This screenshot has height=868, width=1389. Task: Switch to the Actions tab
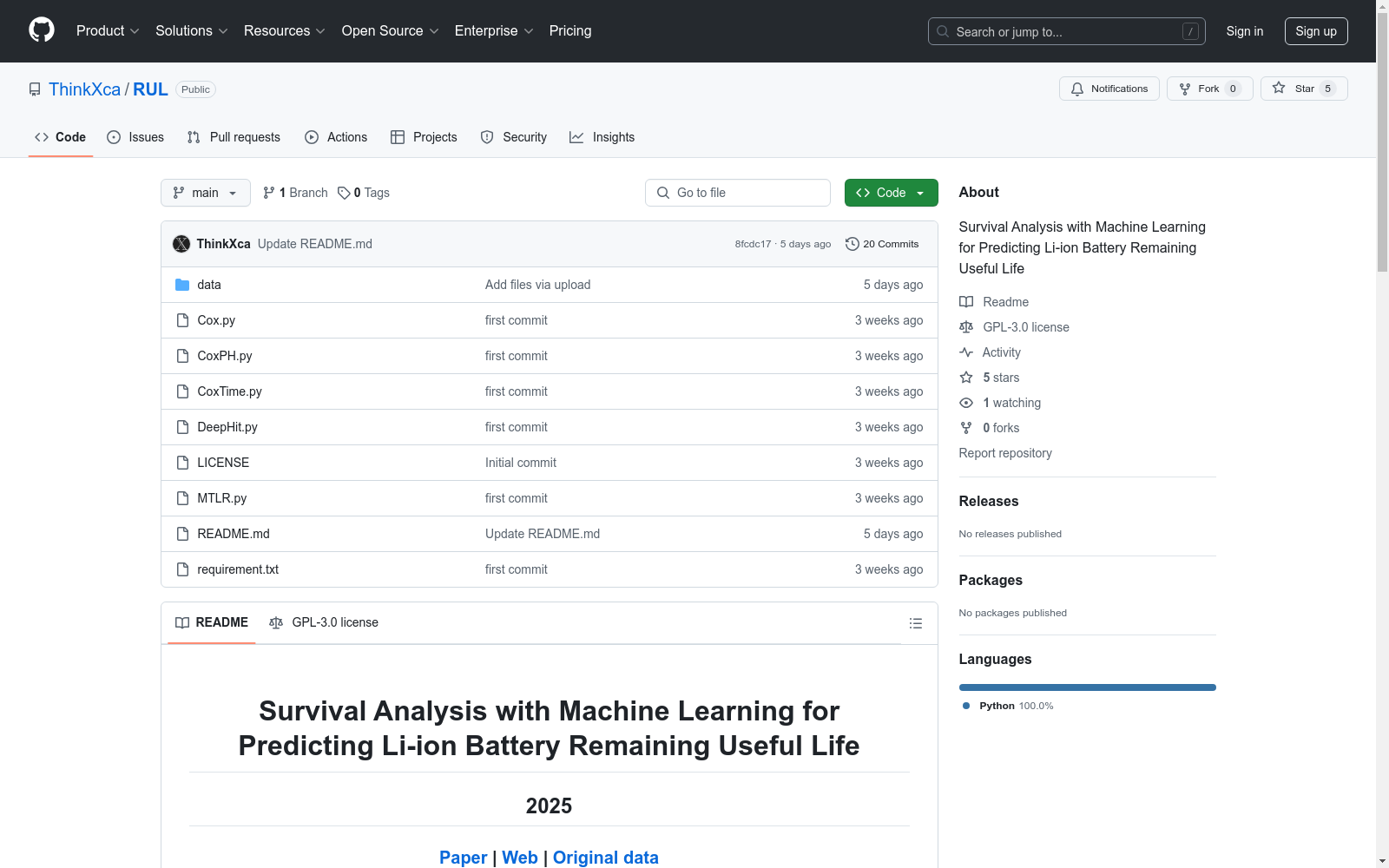(x=336, y=137)
